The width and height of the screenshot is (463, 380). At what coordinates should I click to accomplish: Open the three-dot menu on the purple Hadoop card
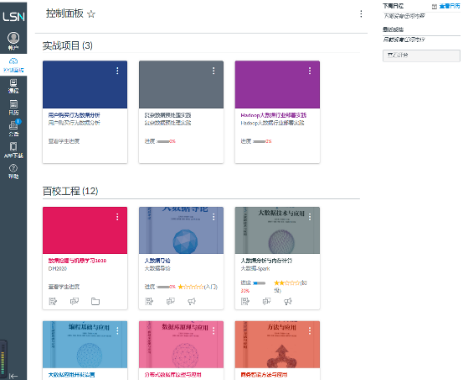coord(310,70)
